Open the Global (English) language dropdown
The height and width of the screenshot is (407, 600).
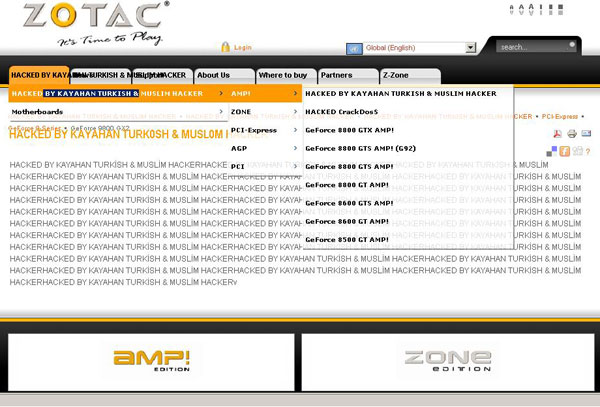(x=470, y=48)
